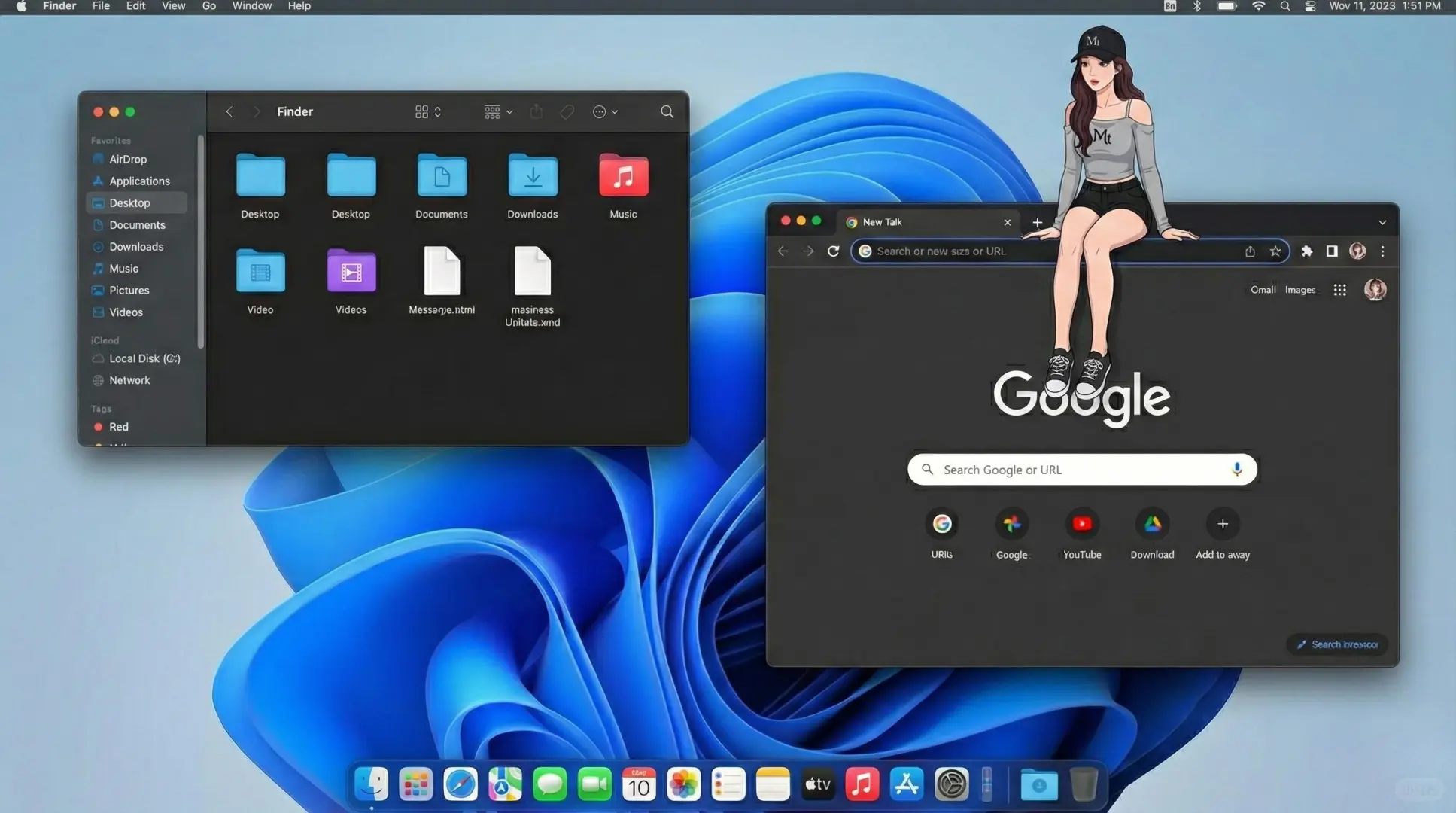Open the Google apps grid launcher
This screenshot has height=813, width=1456.
[1339, 289]
